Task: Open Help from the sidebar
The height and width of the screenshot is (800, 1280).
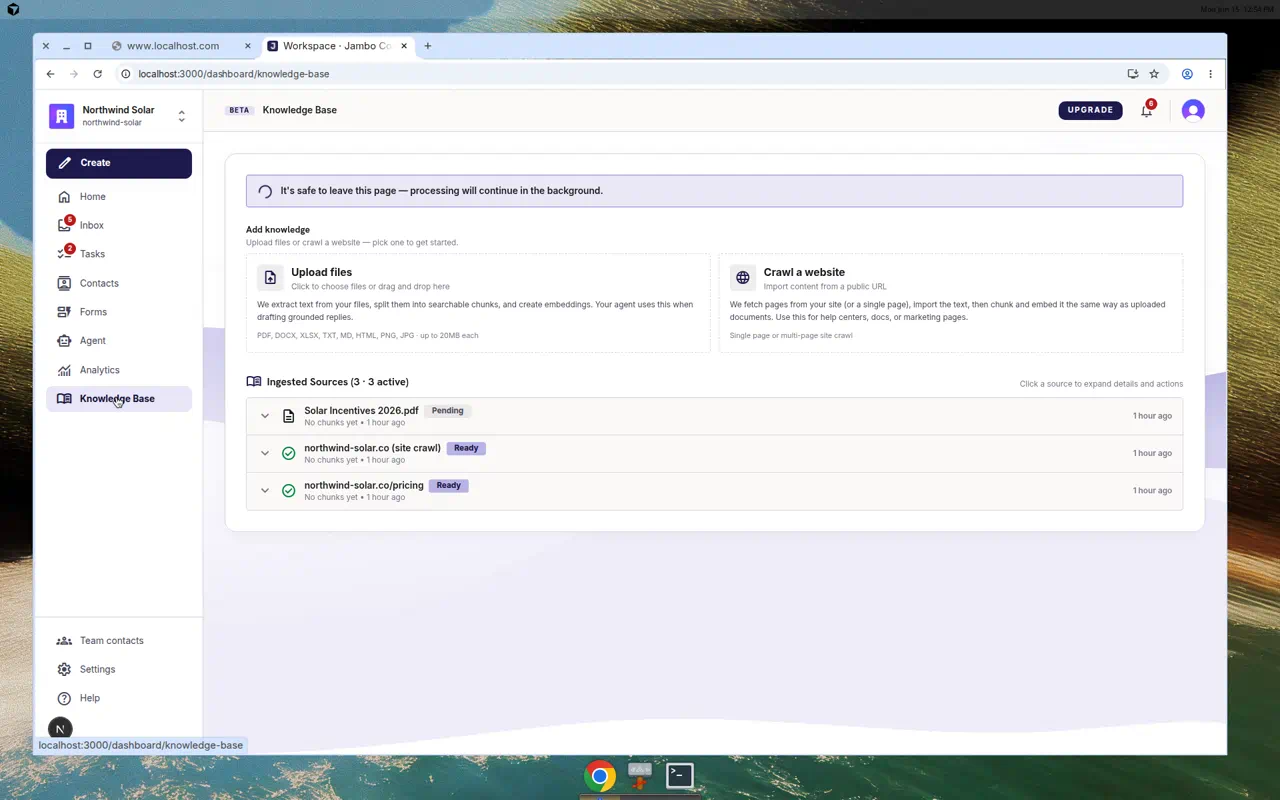Action: coord(119,698)
